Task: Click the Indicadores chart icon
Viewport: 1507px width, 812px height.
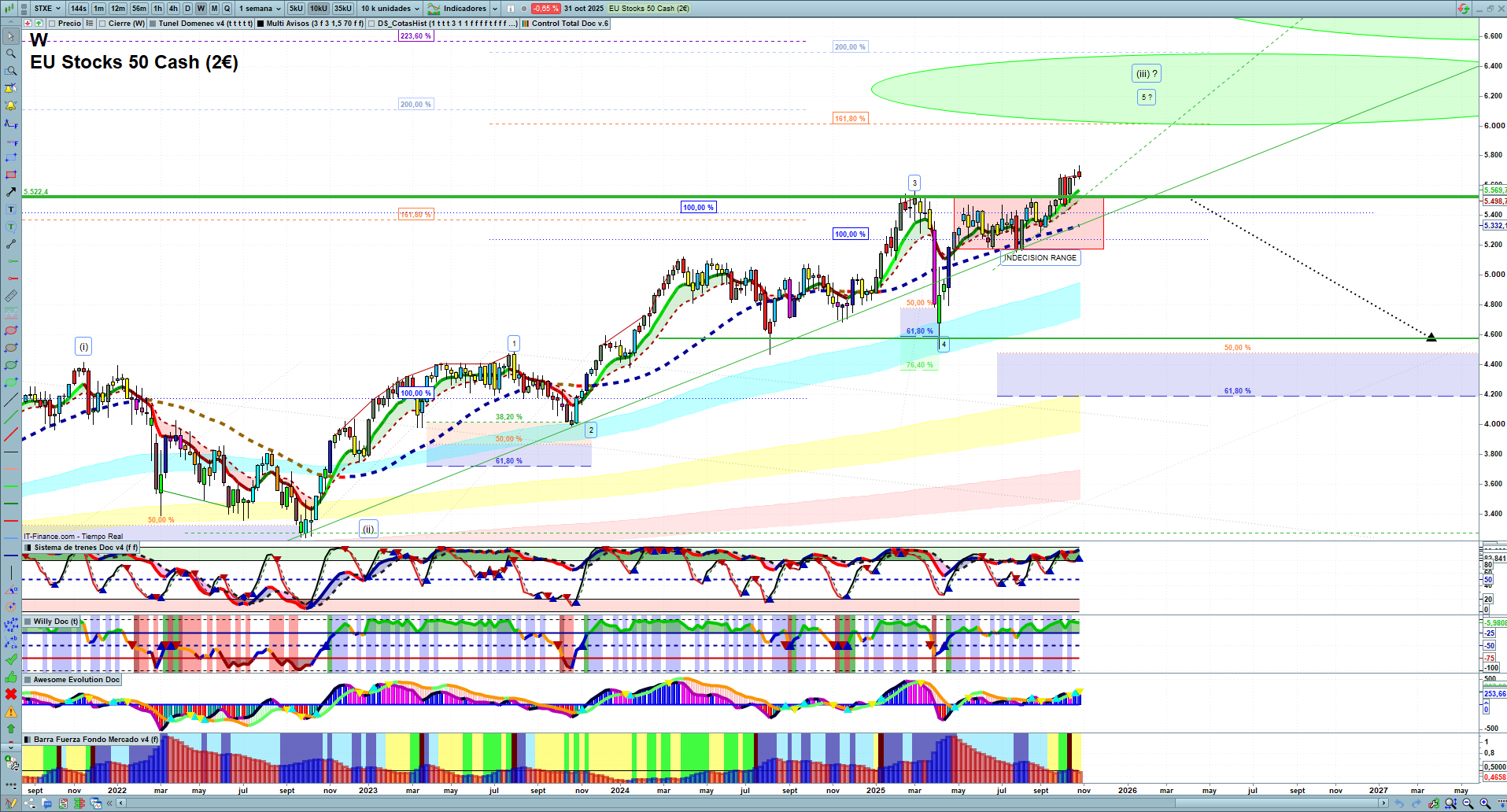Action: click(434, 9)
